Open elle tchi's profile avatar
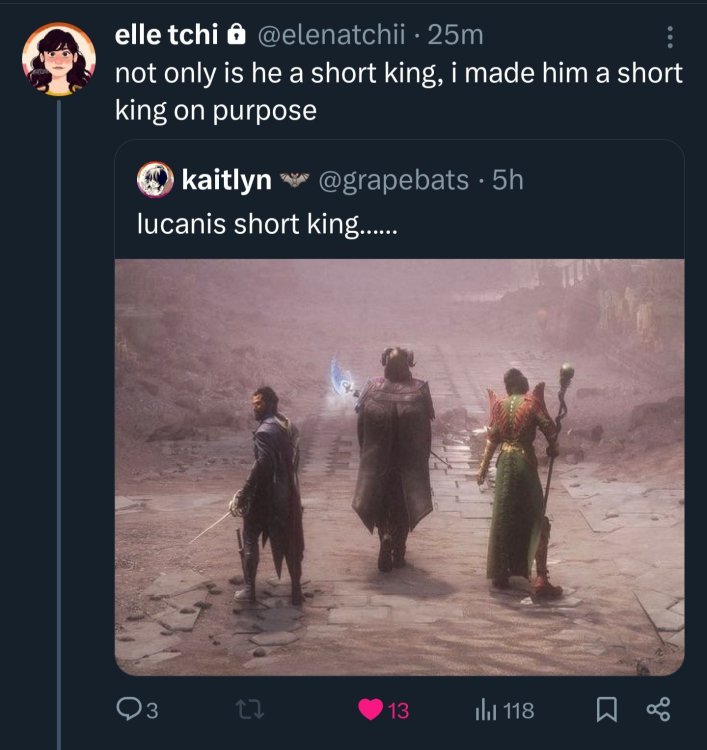This screenshot has width=707, height=750. point(60,59)
